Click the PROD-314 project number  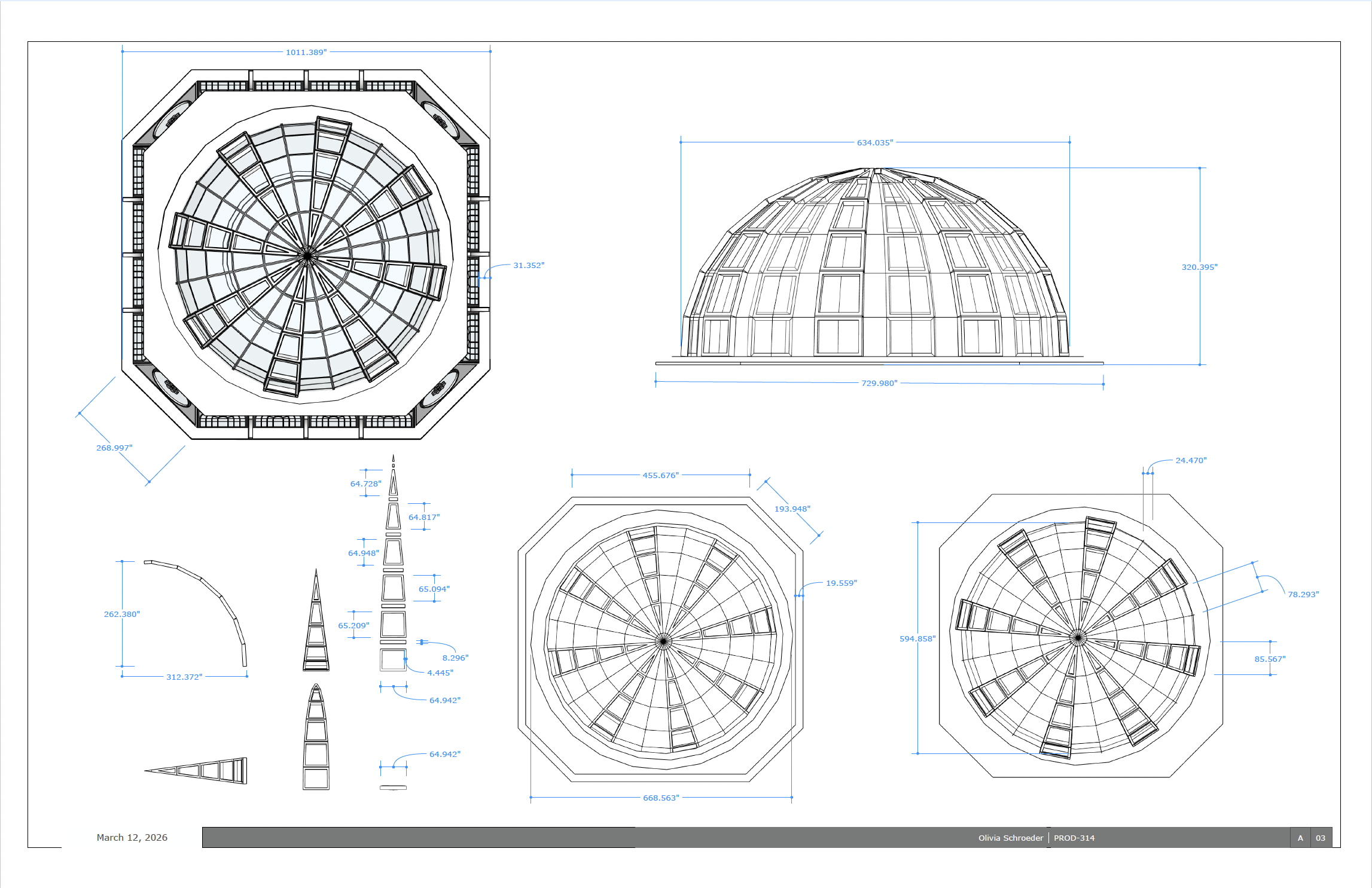pyautogui.click(x=1074, y=838)
